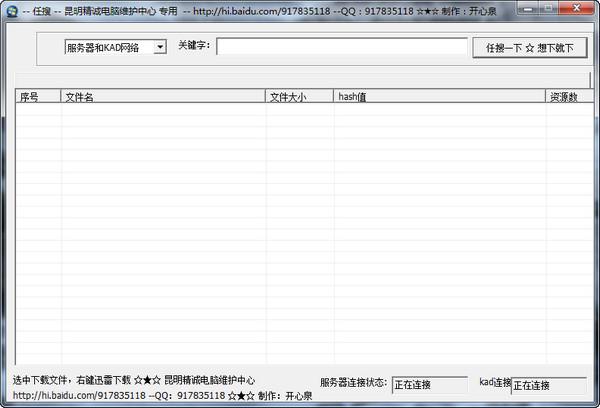This screenshot has height=408, width=600.
Task: Click the 服务器连接状态 label
Action: (x=353, y=383)
